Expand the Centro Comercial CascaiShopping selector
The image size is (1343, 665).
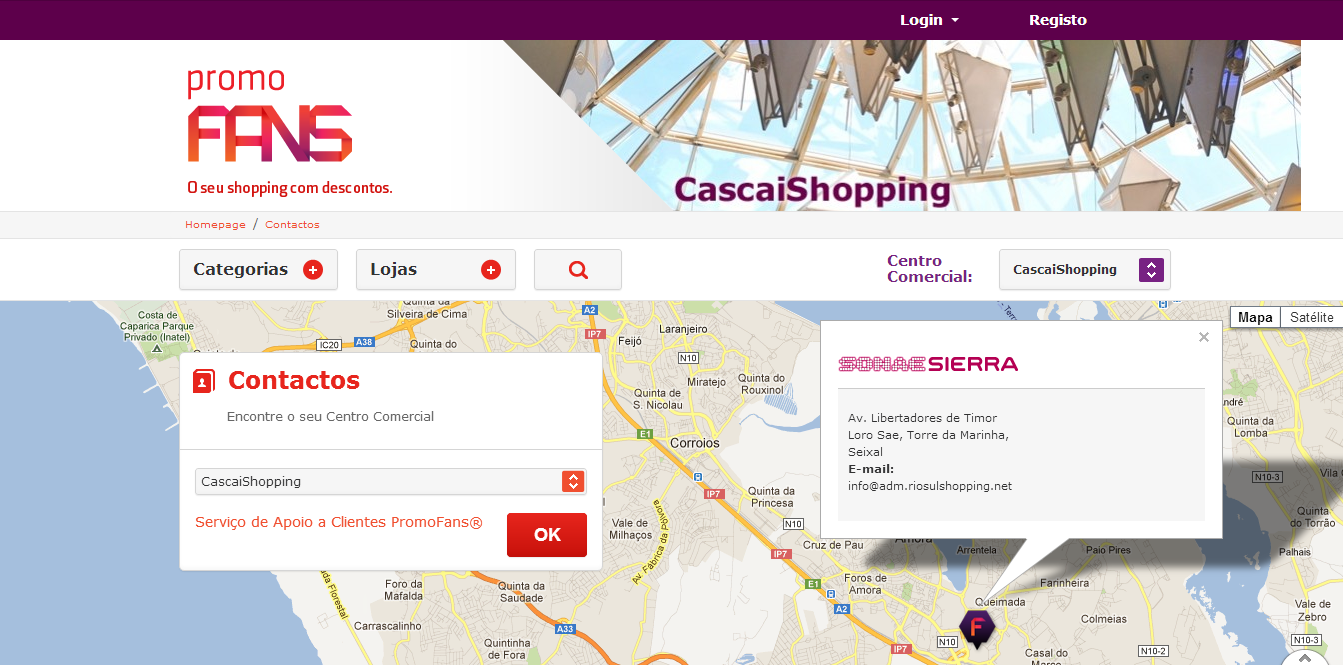coord(1085,270)
